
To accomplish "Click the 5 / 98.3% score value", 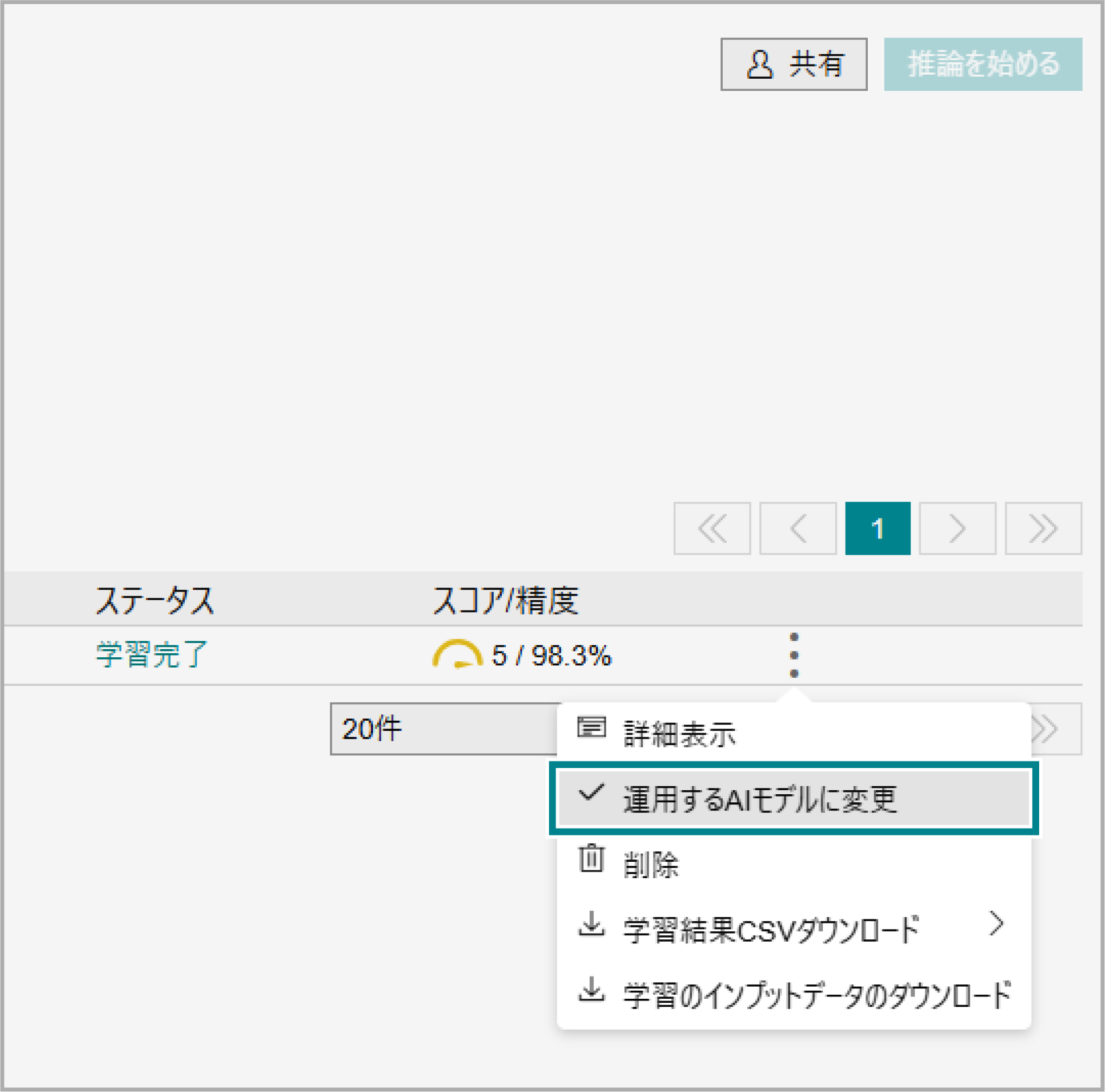I will [x=552, y=656].
